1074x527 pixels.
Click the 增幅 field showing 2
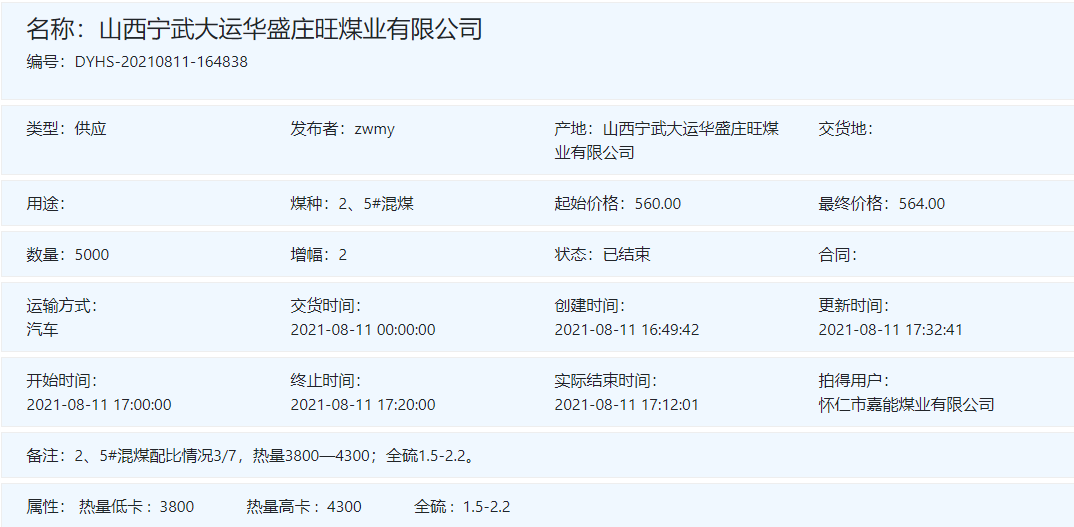point(342,255)
